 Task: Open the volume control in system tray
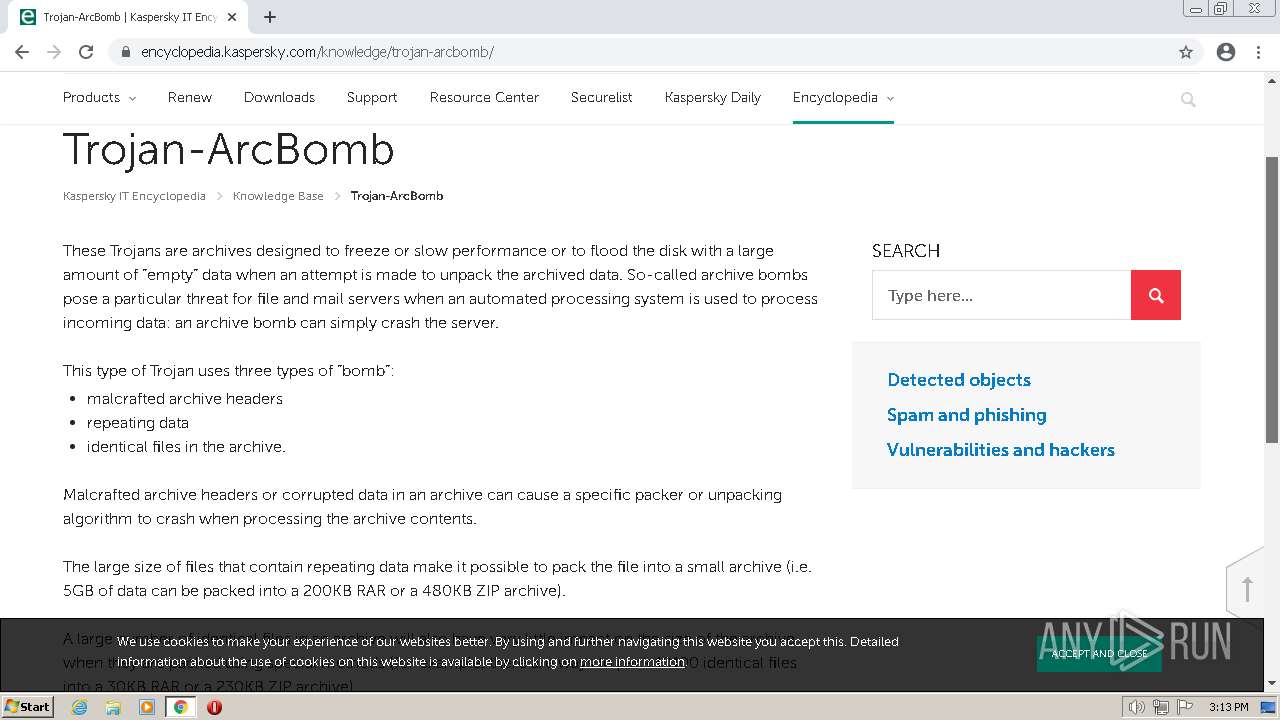tap(1137, 707)
